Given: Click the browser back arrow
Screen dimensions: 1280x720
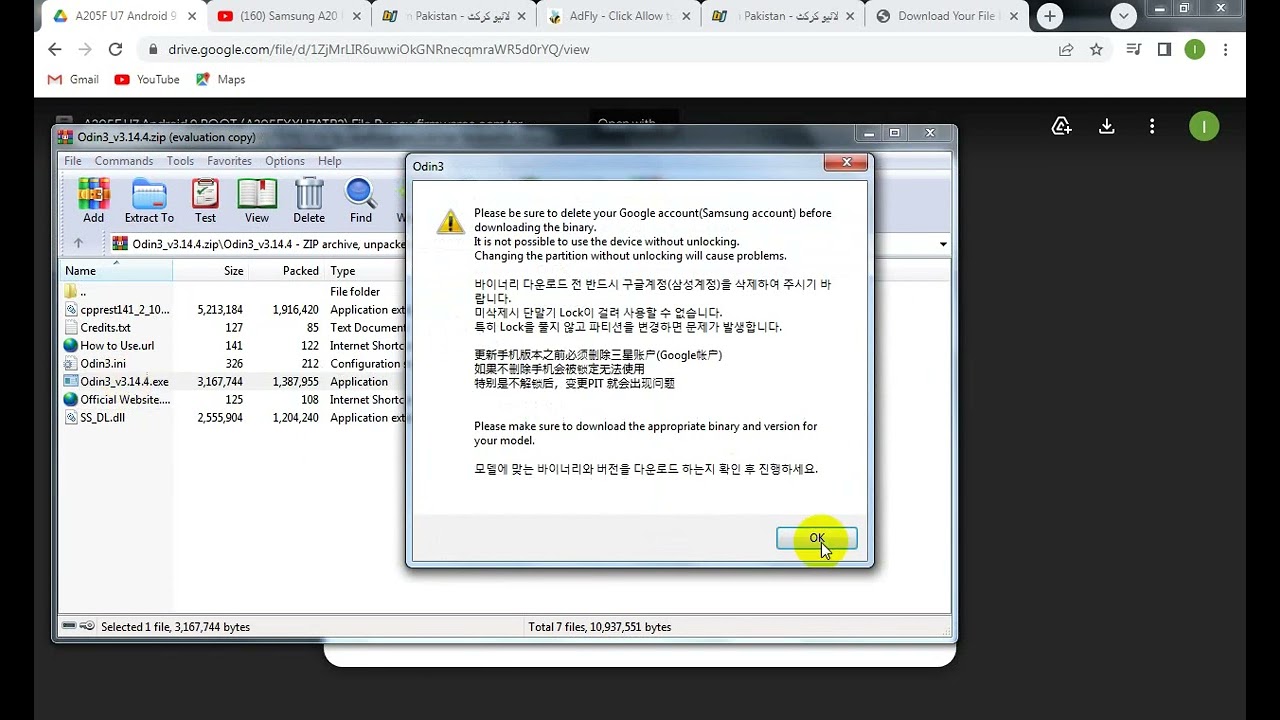Looking at the screenshot, I should 55,49.
